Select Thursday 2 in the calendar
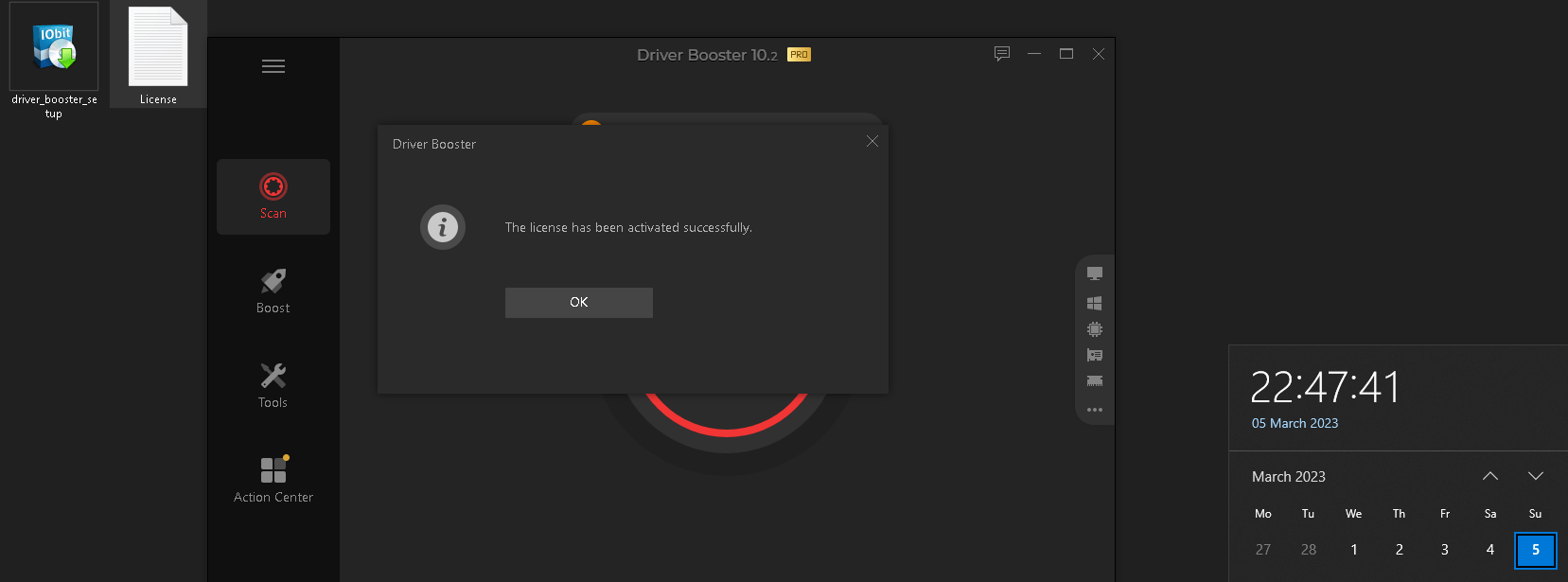 click(1400, 550)
